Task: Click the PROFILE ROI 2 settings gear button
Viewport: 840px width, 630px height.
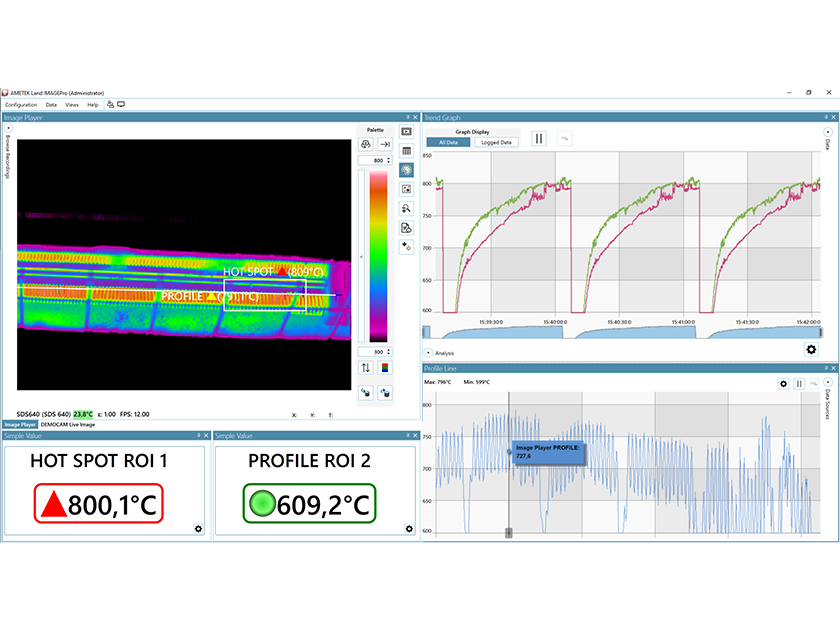Action: pyautogui.click(x=409, y=529)
